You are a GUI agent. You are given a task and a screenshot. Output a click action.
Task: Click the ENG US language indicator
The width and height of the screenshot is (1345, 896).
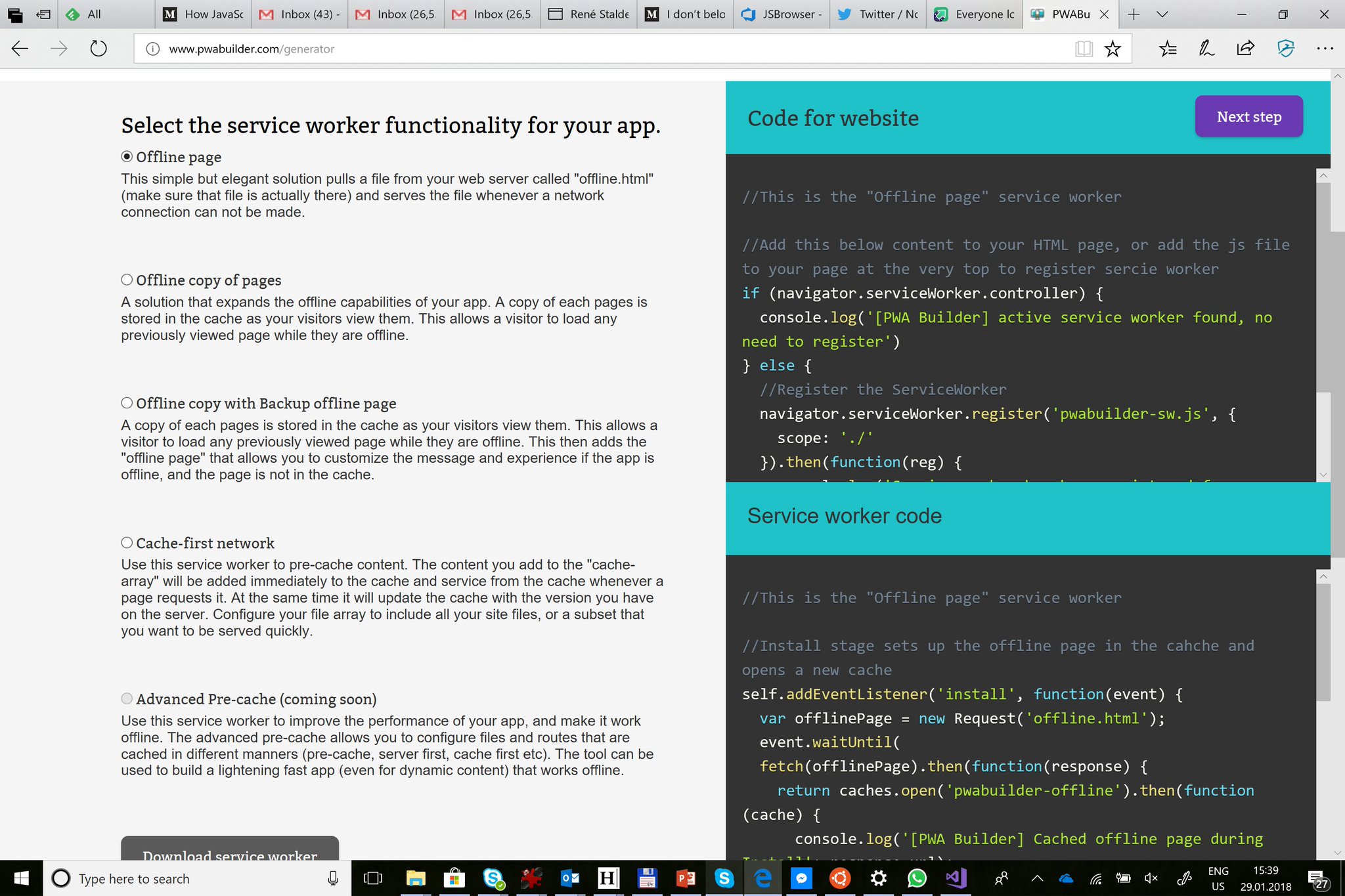1218,878
